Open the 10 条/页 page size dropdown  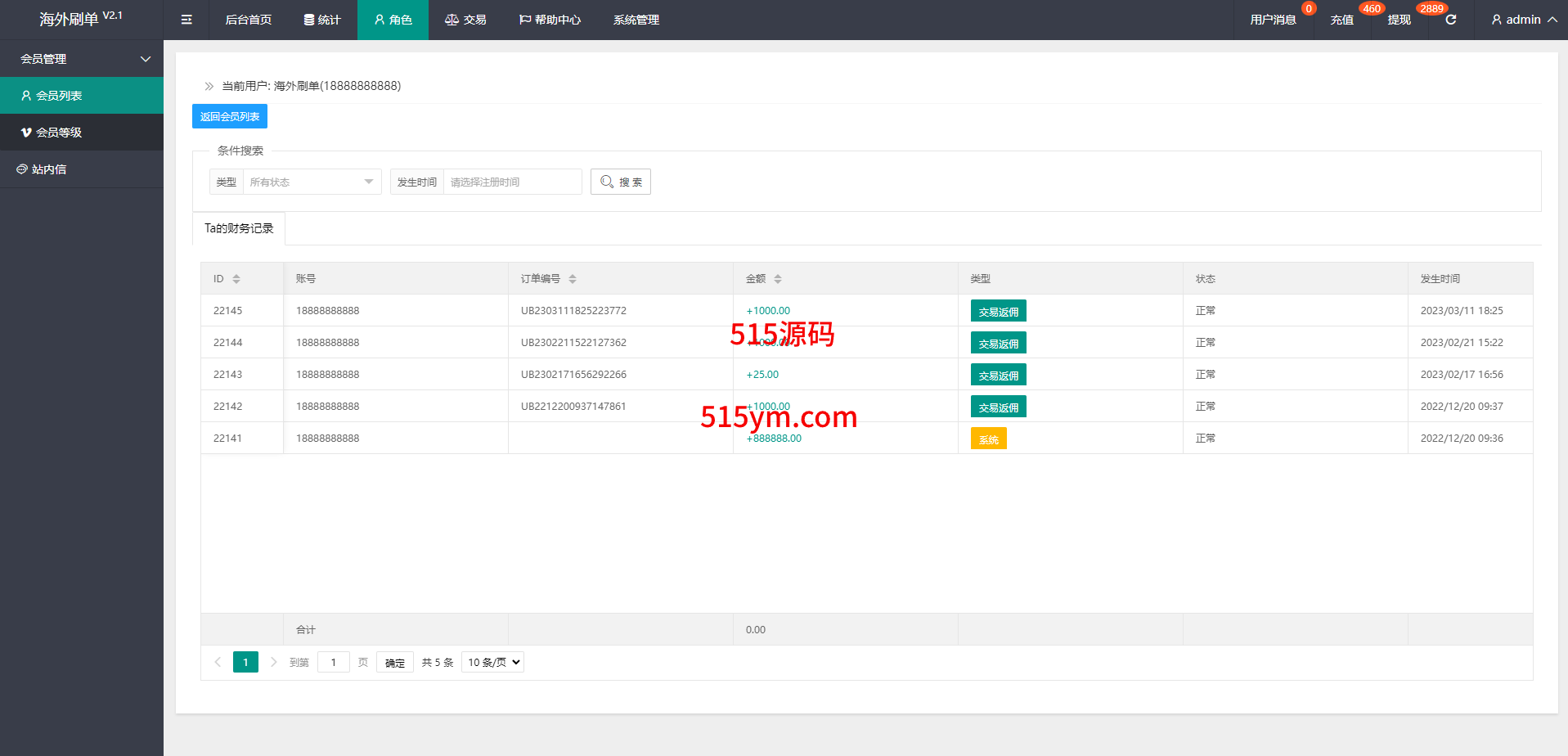coord(492,662)
